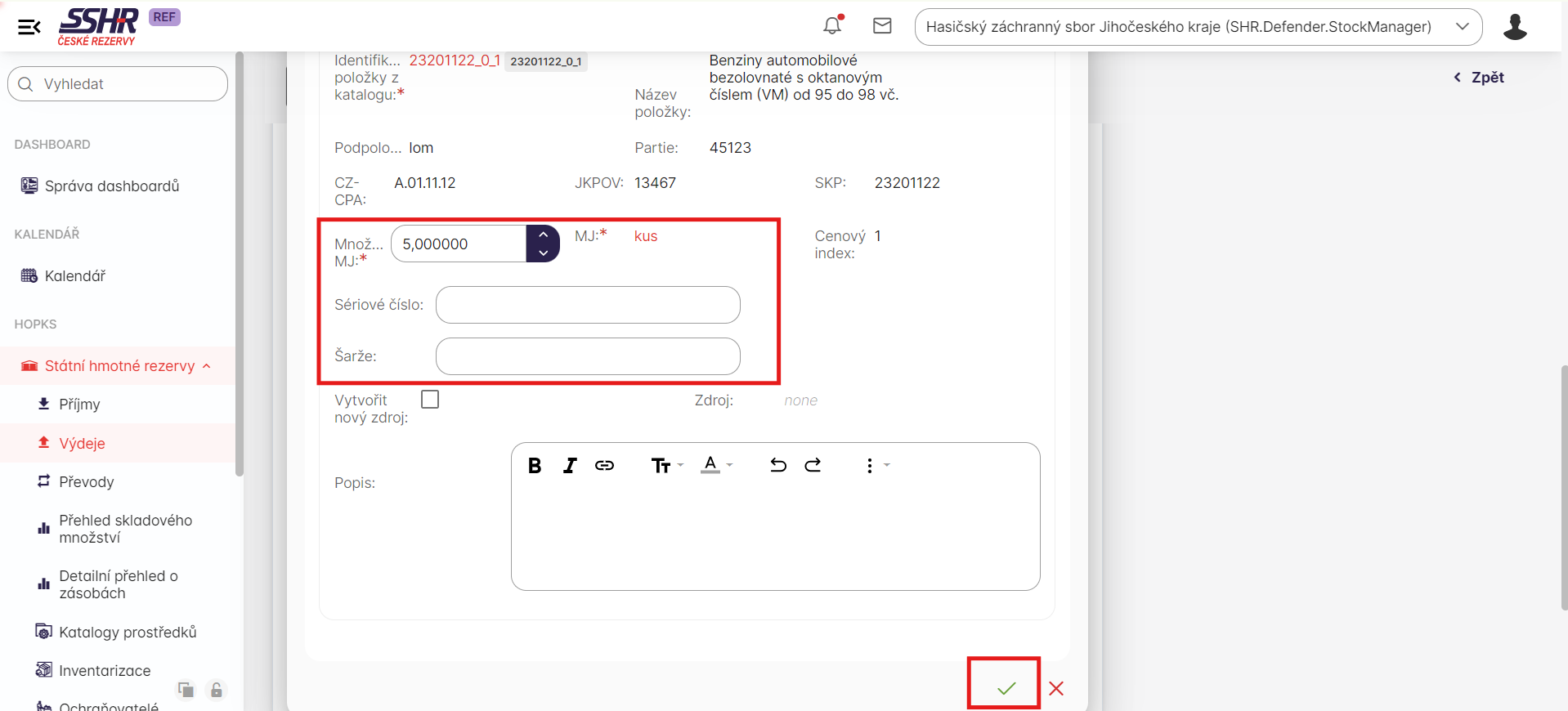The height and width of the screenshot is (711, 1568).
Task: Undo last edit in Popis editor
Action: pos(778,466)
